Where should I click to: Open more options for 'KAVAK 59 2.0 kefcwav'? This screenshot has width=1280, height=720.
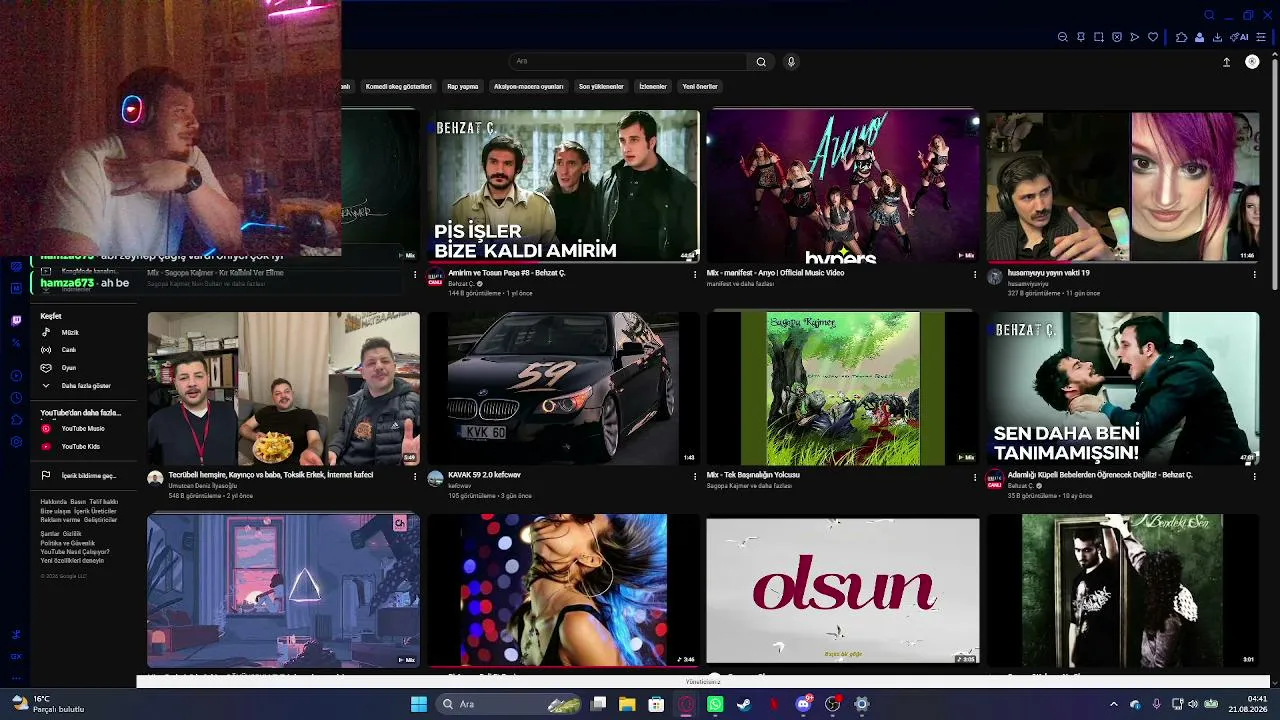pos(695,477)
